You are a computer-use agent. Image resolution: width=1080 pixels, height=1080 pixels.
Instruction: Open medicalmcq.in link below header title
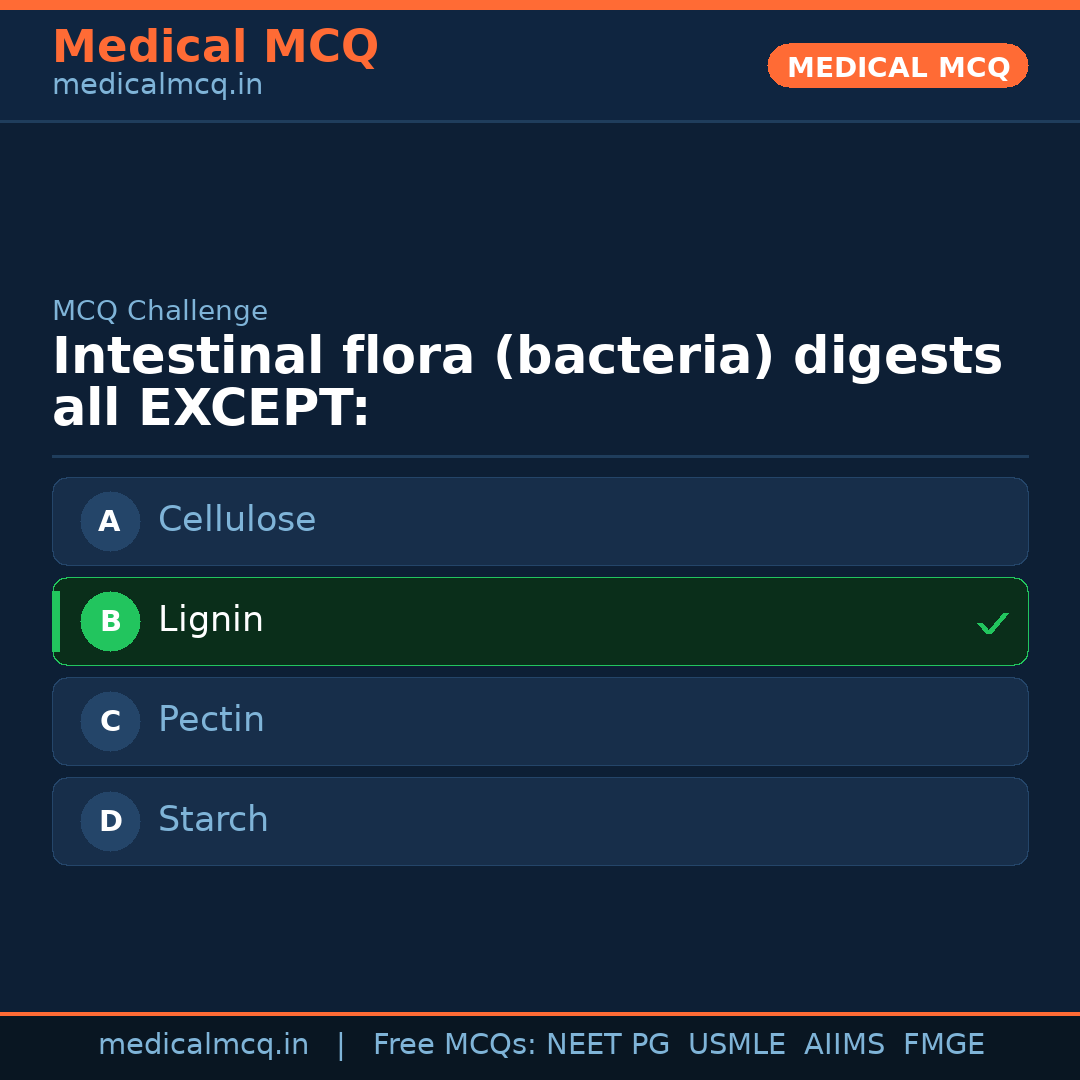click(x=157, y=85)
